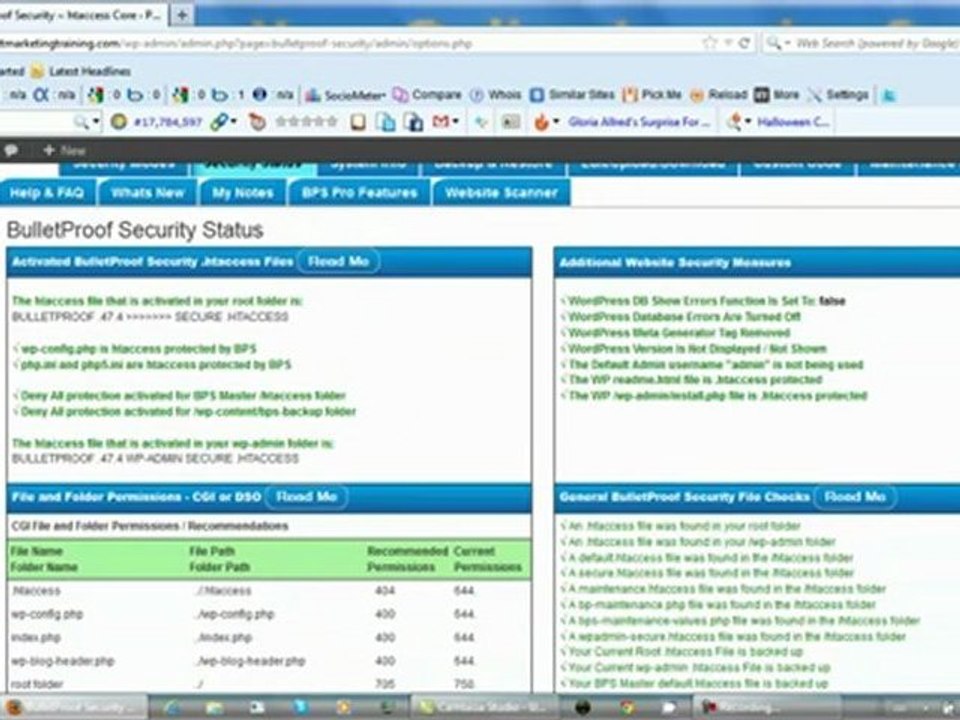Click the + New admin bar item

(x=64, y=150)
